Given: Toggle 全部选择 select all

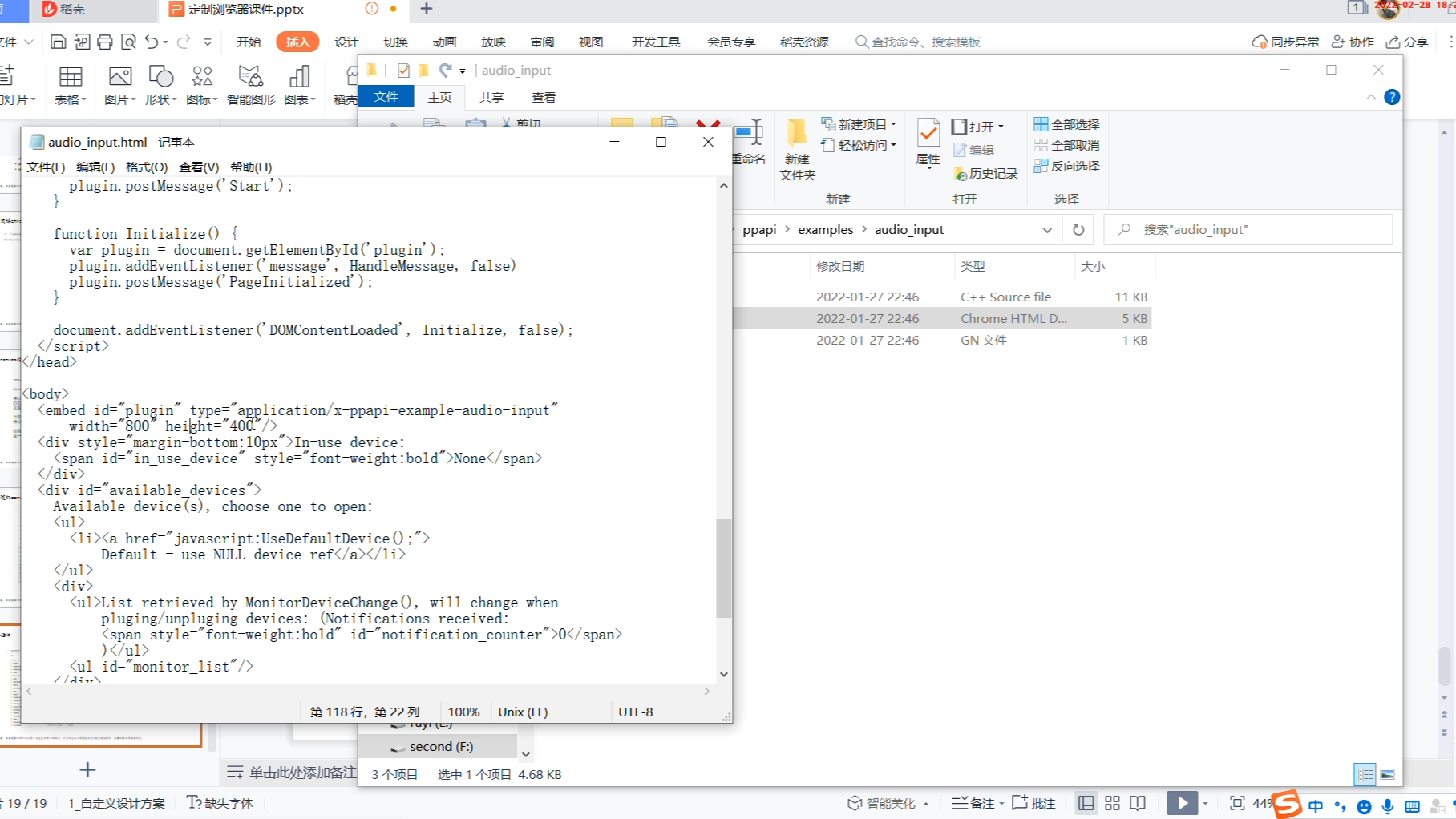Looking at the screenshot, I should pos(1066,124).
